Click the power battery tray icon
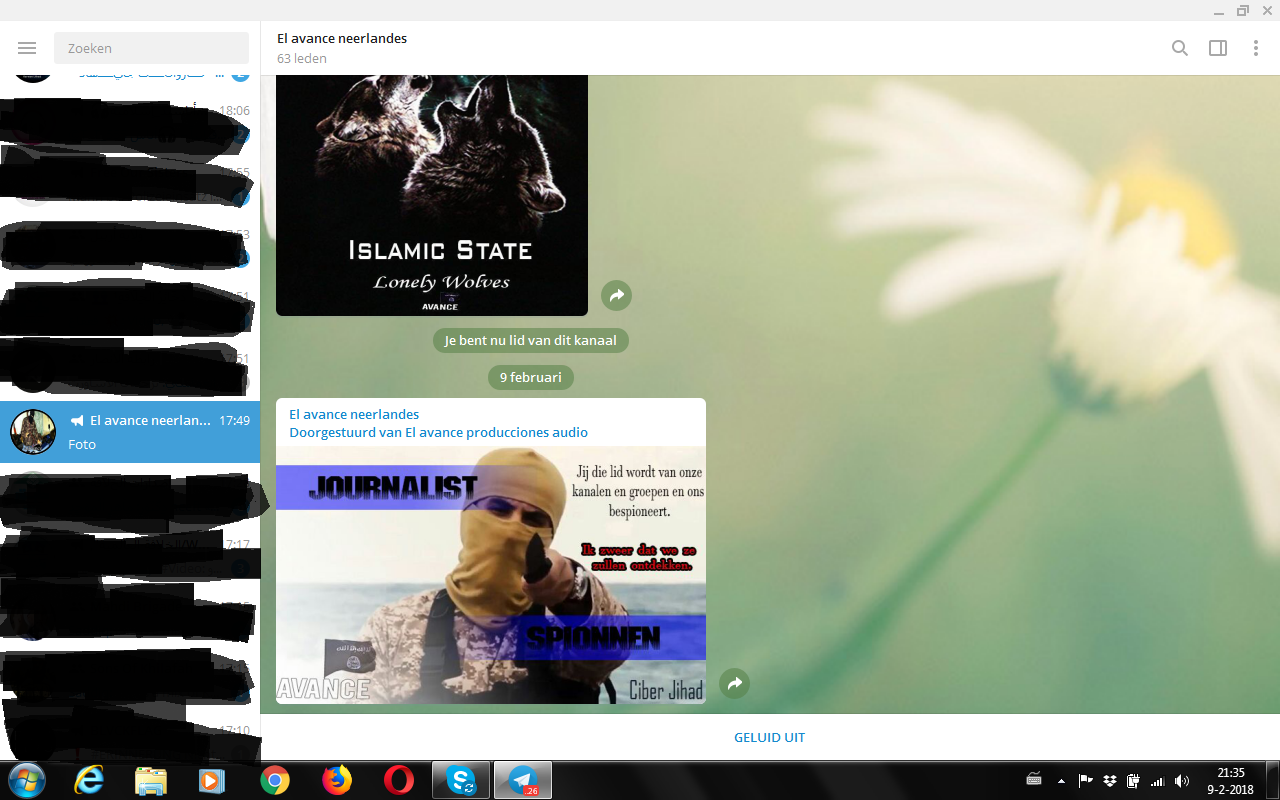The height and width of the screenshot is (800, 1280). (x=1133, y=780)
